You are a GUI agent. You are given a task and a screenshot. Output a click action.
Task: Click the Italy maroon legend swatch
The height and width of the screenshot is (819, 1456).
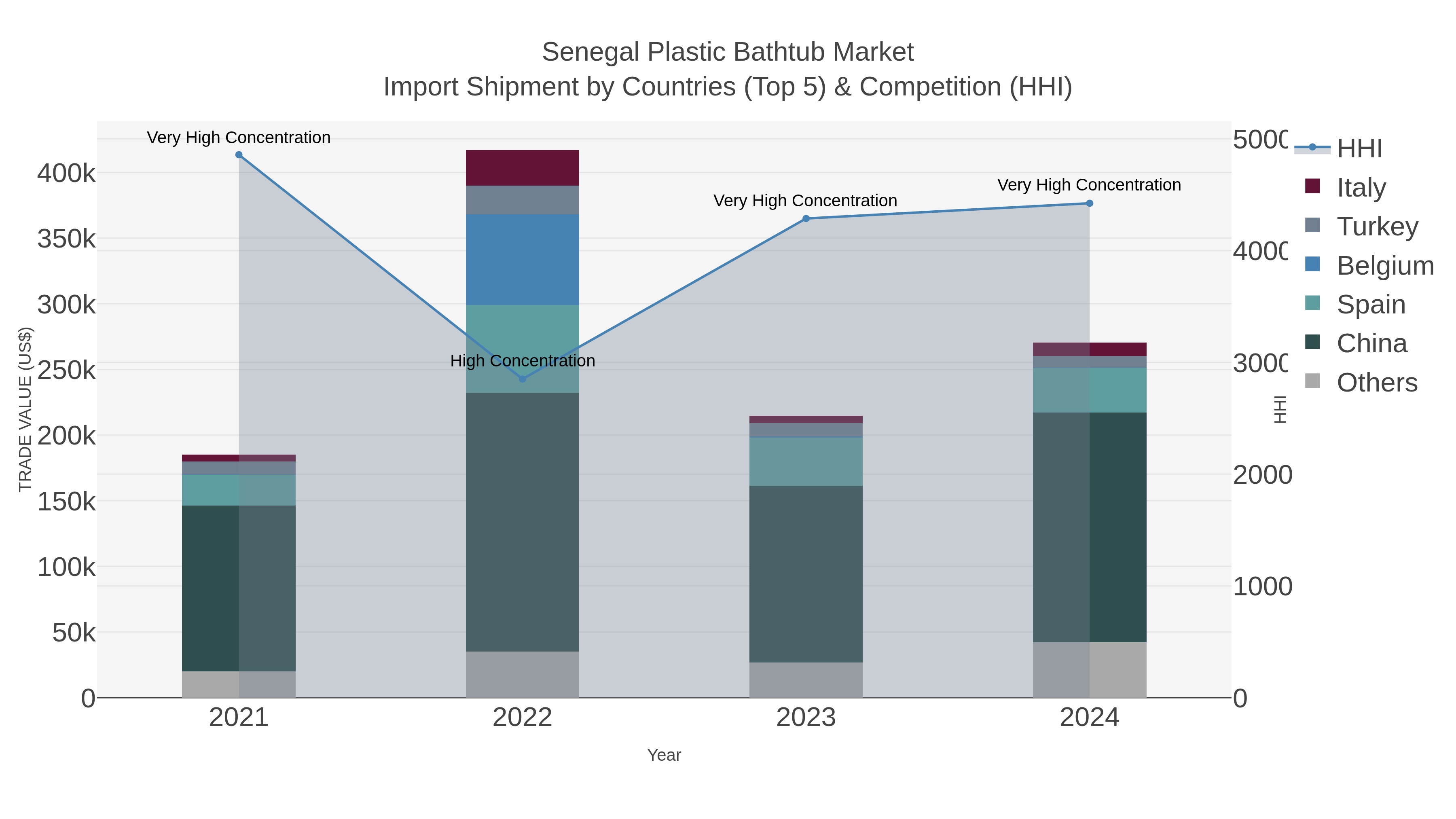[1312, 186]
